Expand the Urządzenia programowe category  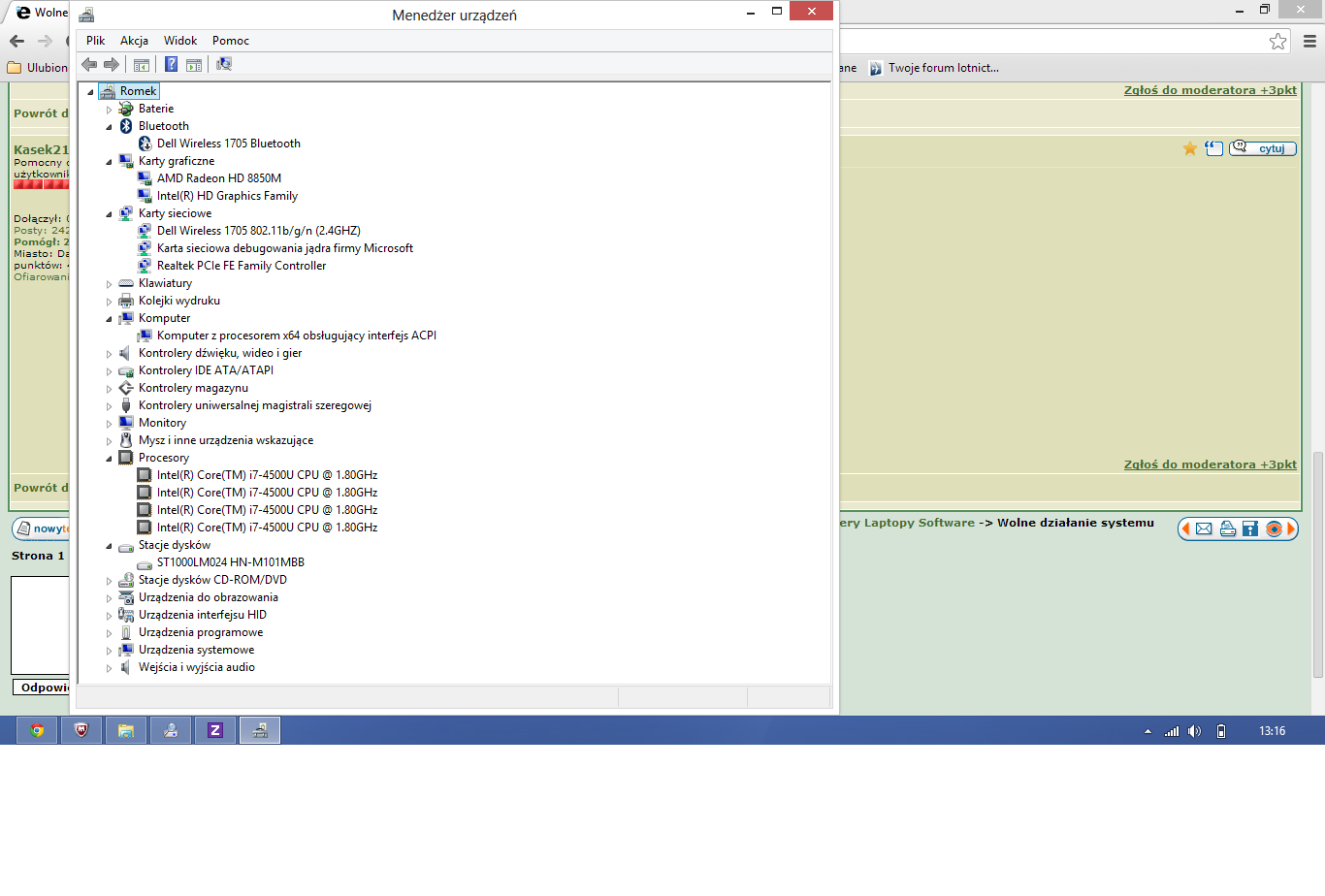[x=110, y=633]
